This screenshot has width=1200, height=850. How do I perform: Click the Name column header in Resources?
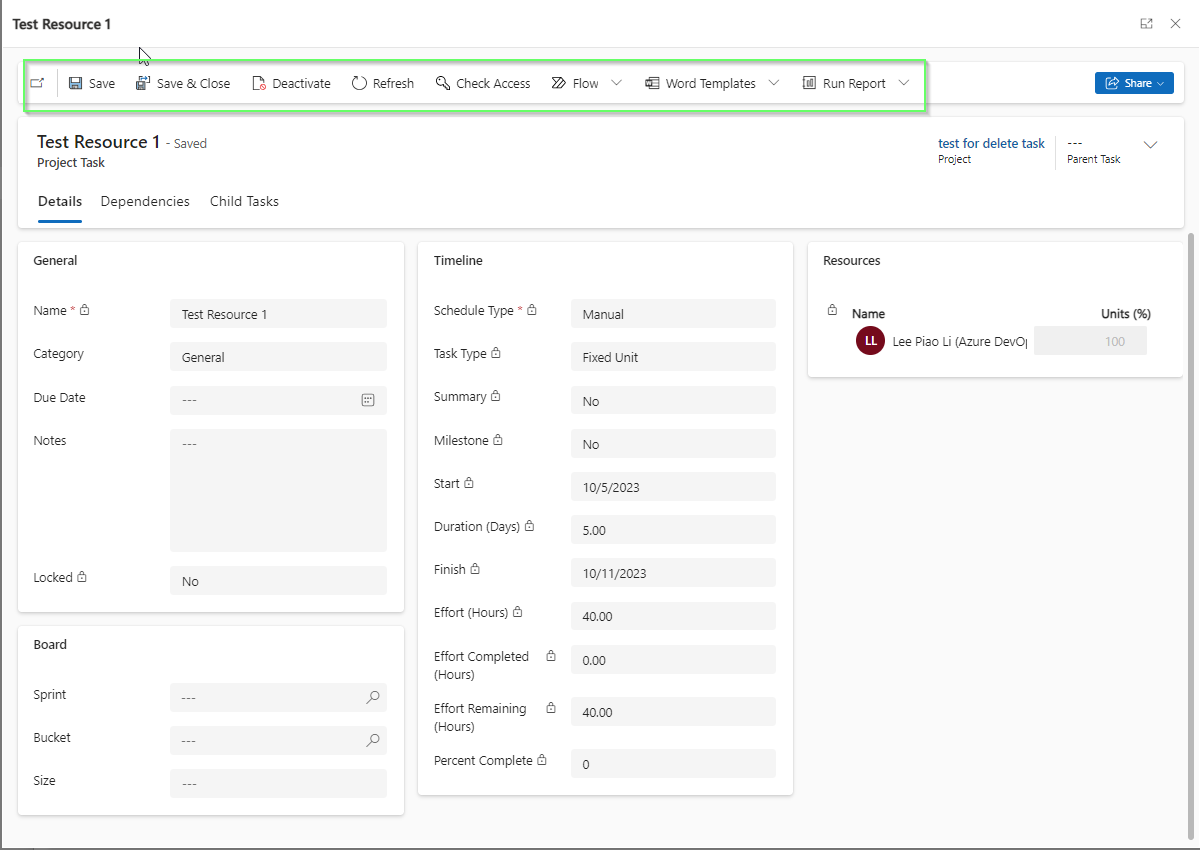point(868,314)
